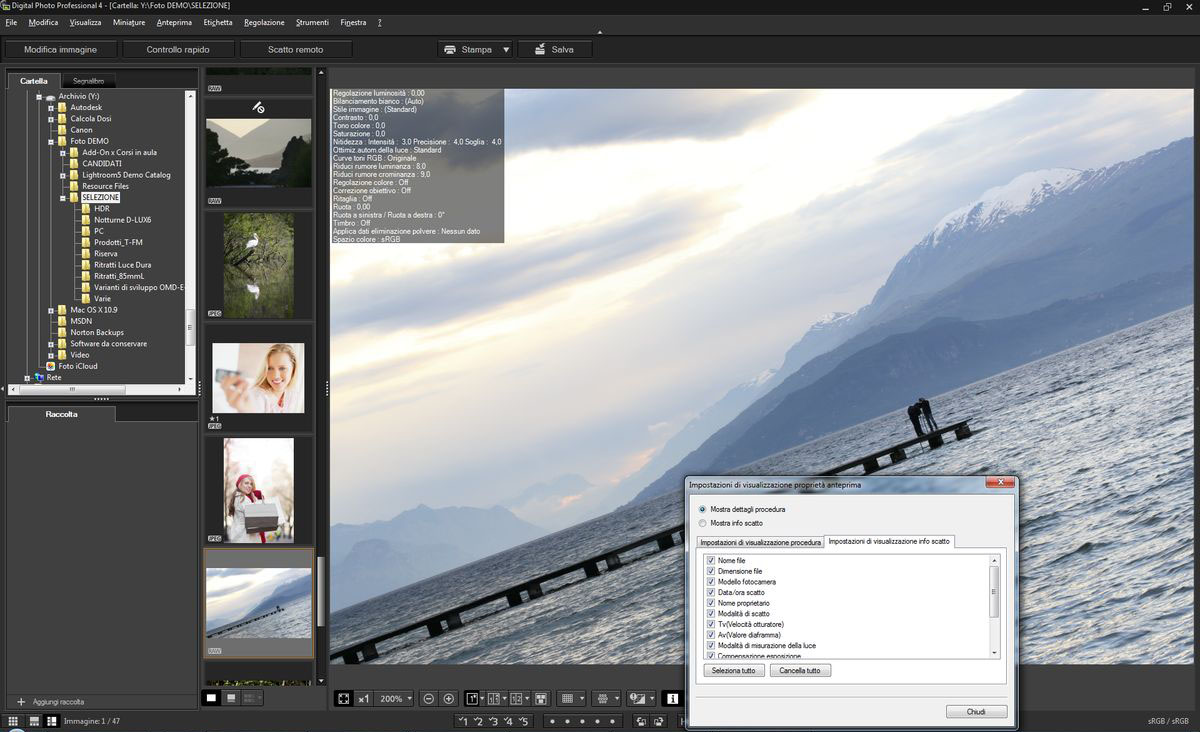Toggle the info 'i' properties icon
Screen dimensions: 1200x732
pyautogui.click(x=672, y=699)
